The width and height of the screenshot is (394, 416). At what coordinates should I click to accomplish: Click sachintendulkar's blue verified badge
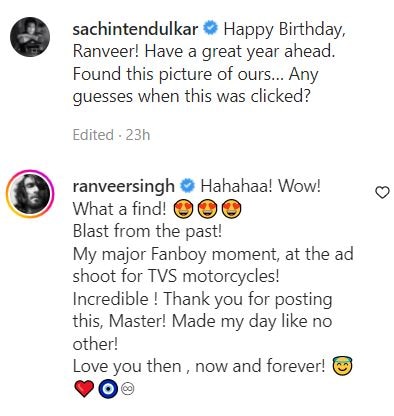point(211,29)
